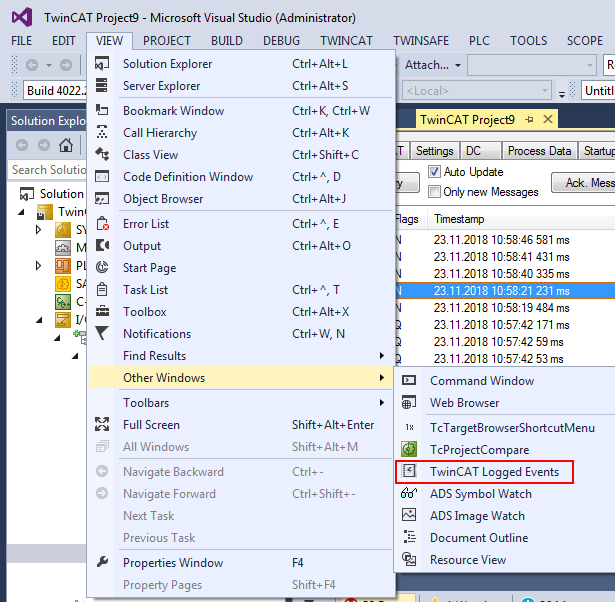Collapse the TwinCAT project tree node
The width and height of the screenshot is (615, 602).
click(x=21, y=212)
